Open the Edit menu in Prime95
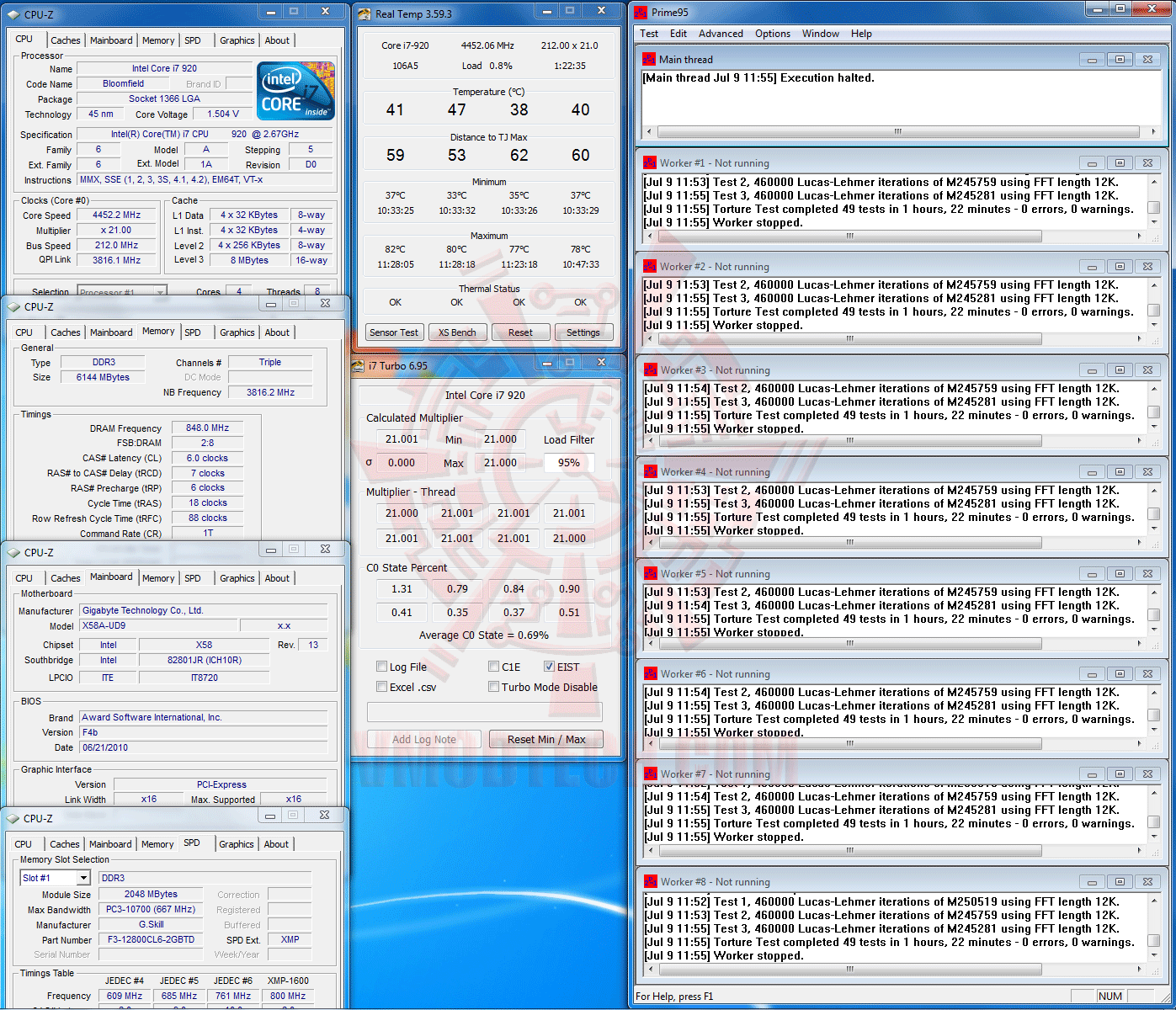This screenshot has height=1010, width=1176. pos(678,34)
